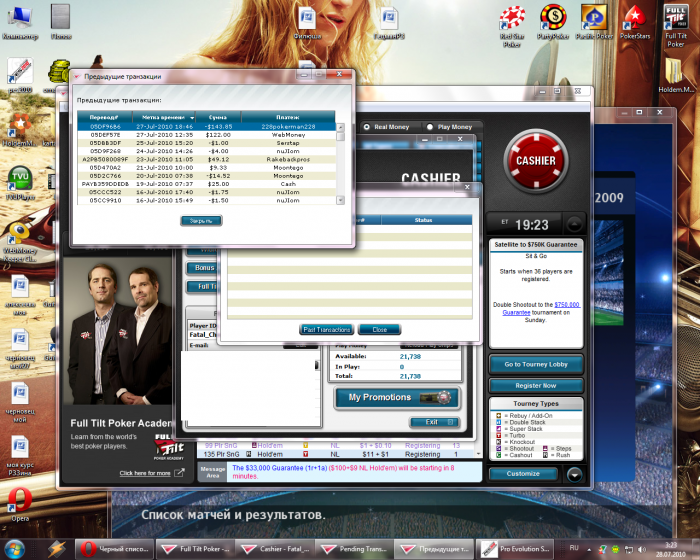Click the Rush legend icon
Viewport: 700px width, 560px height.
click(545, 455)
